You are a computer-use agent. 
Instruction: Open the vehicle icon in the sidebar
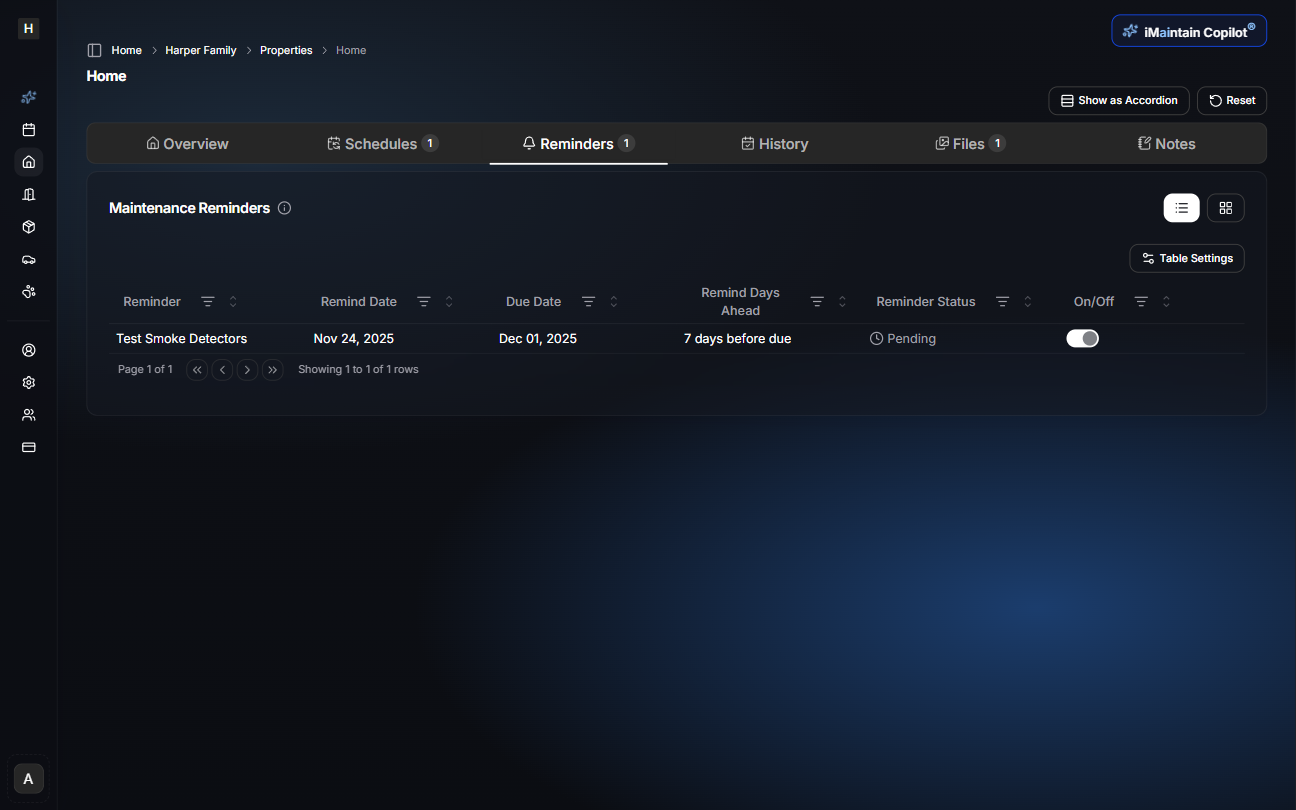click(28, 259)
